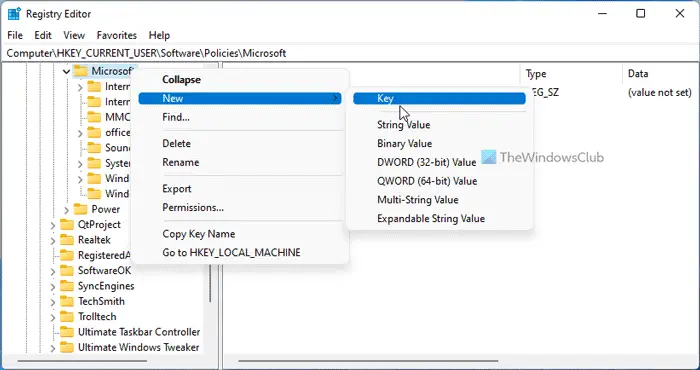
Task: Click the SyncEngines folder icon
Action: [67, 286]
